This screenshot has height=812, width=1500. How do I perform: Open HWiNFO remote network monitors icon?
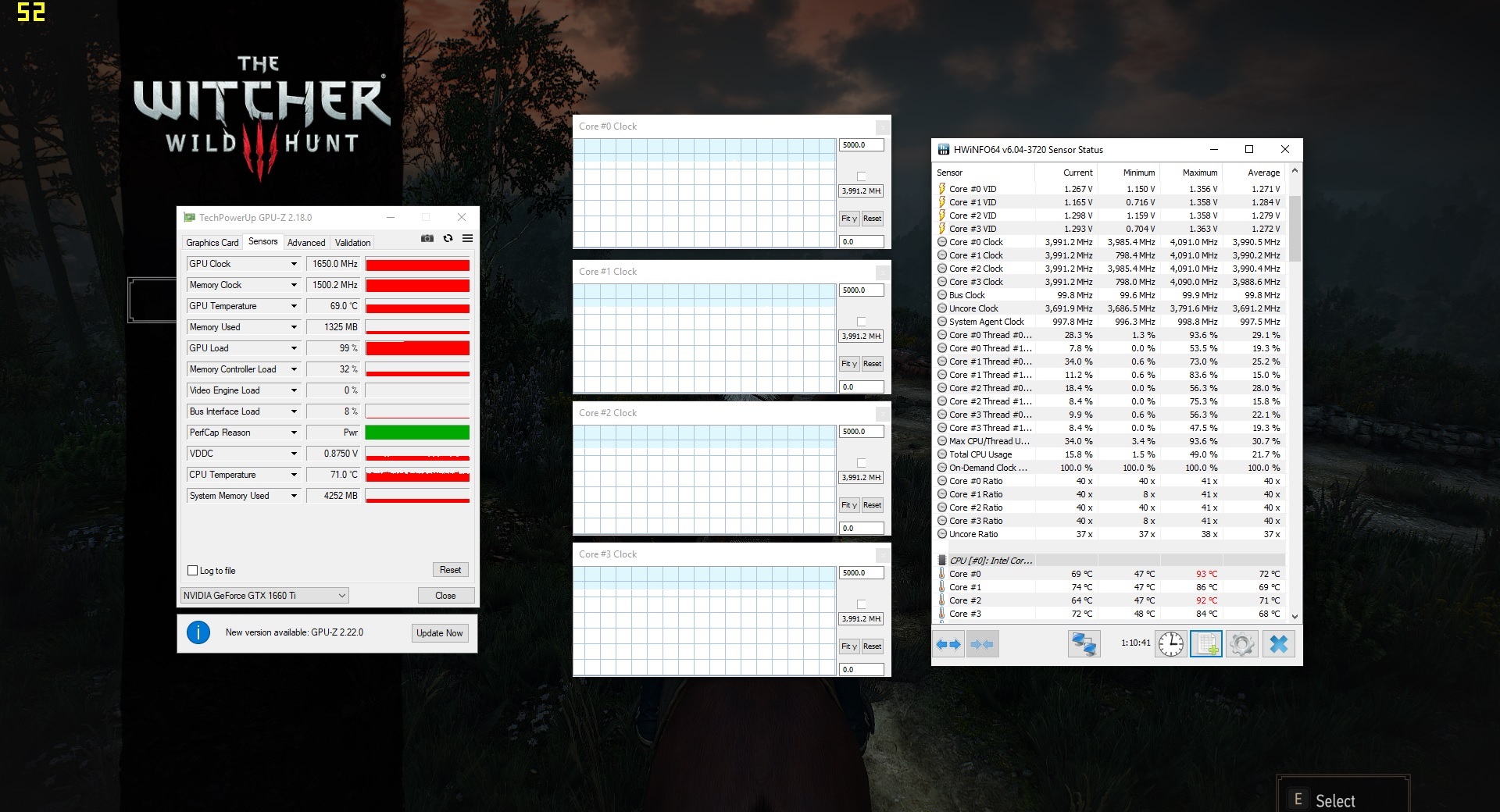pos(1084,644)
